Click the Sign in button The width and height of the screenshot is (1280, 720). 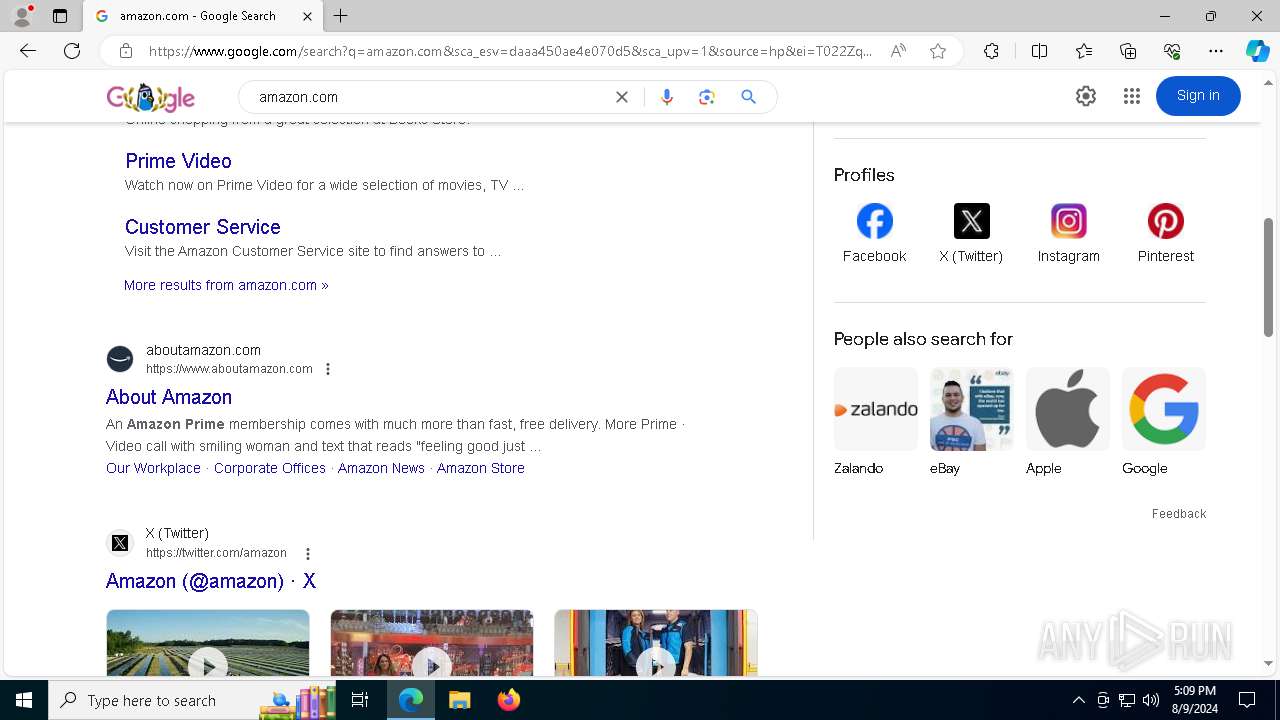tap(1198, 96)
